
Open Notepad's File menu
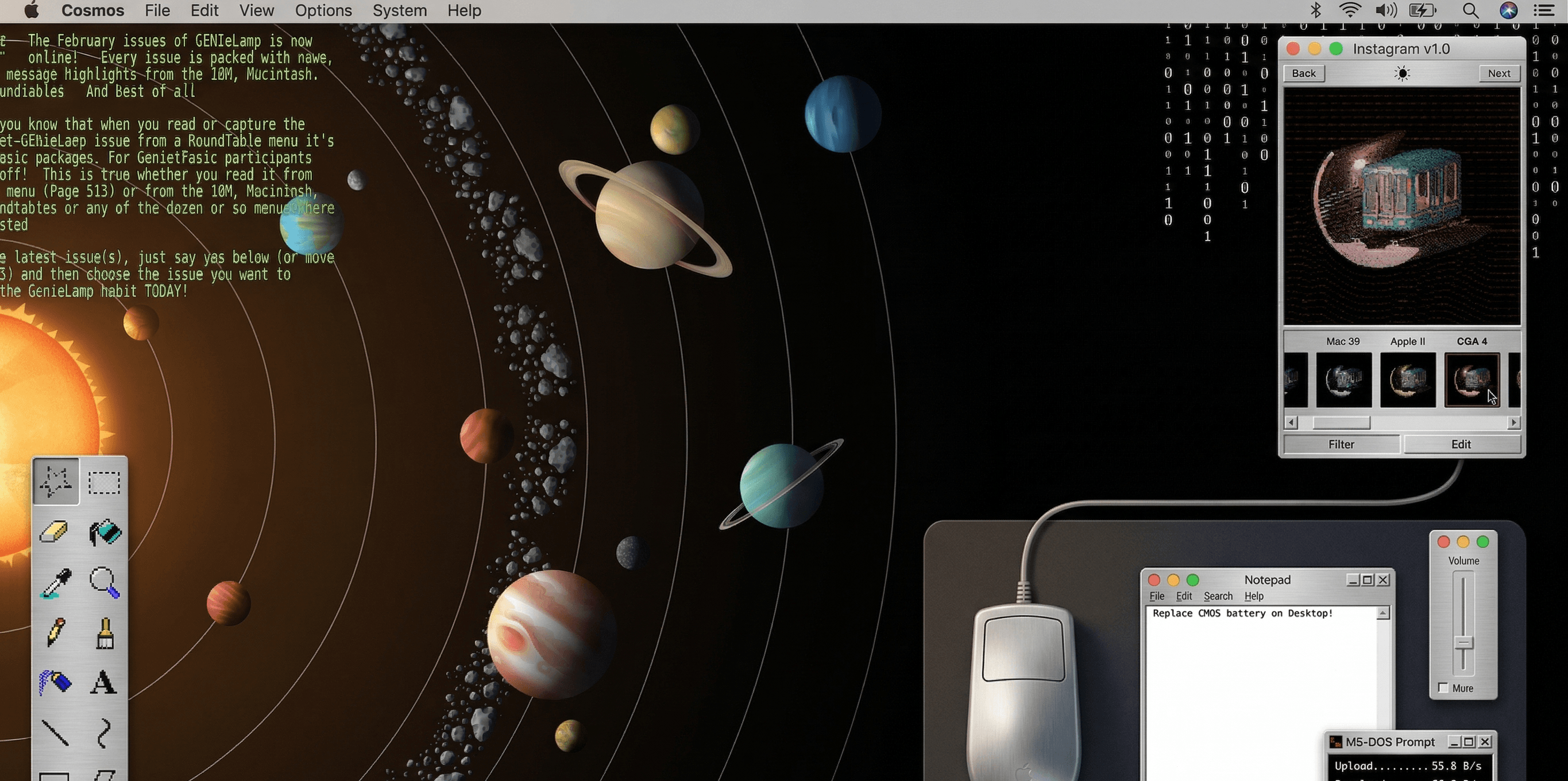coord(1157,596)
